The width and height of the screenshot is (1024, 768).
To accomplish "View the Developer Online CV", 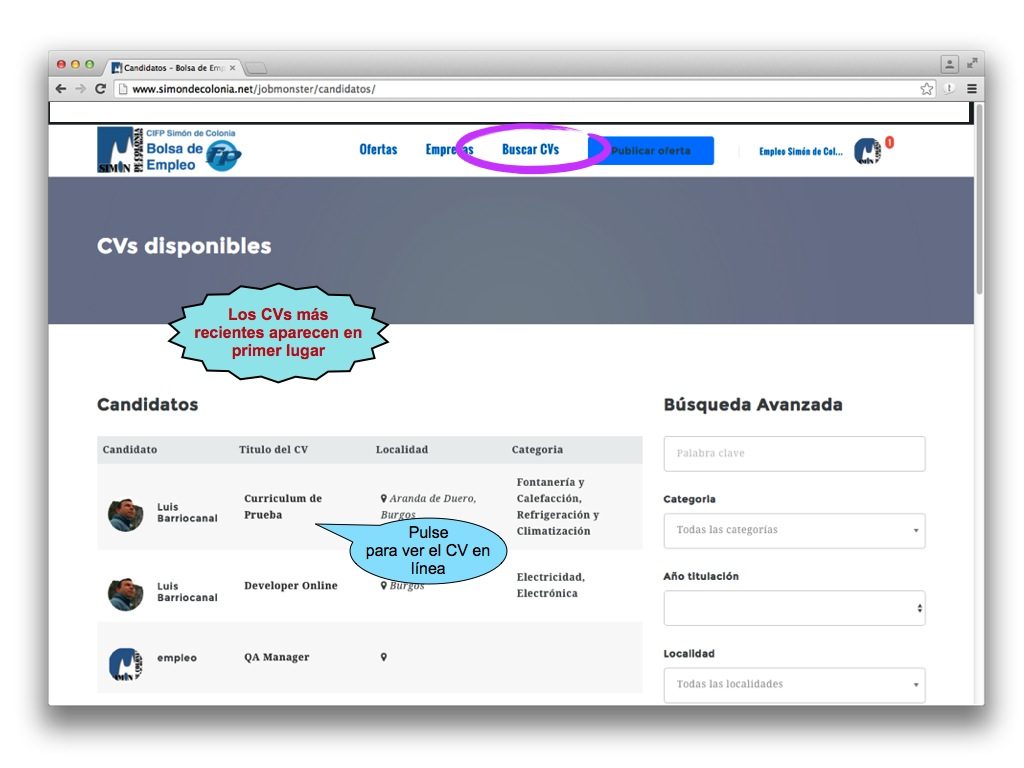I will click(291, 586).
